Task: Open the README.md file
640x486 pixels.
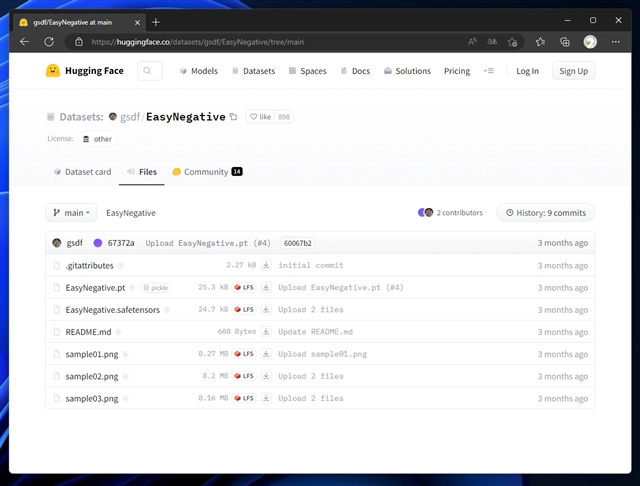Action: tap(88, 332)
